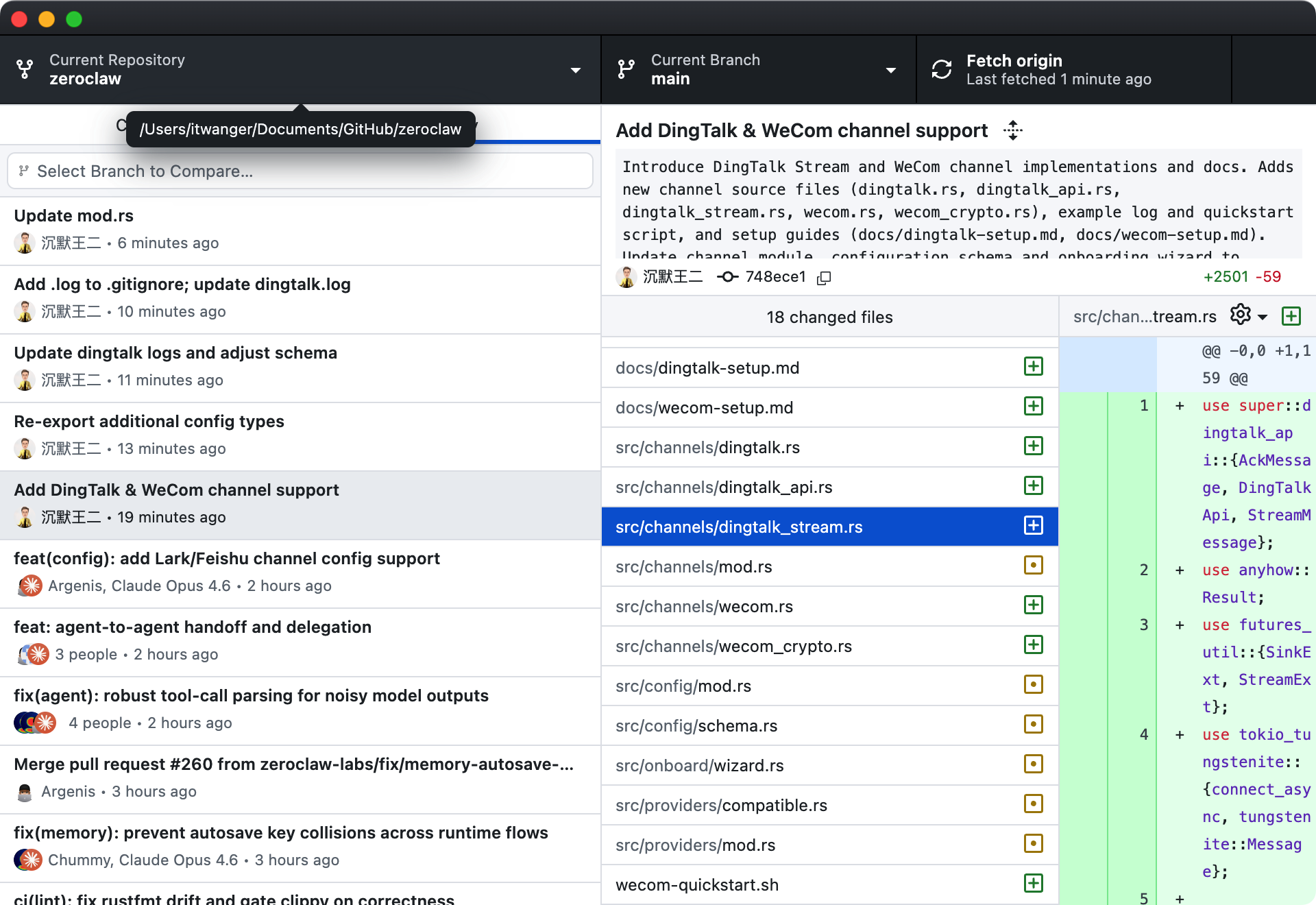Expand the Current Branch main dropdown

click(x=758, y=69)
